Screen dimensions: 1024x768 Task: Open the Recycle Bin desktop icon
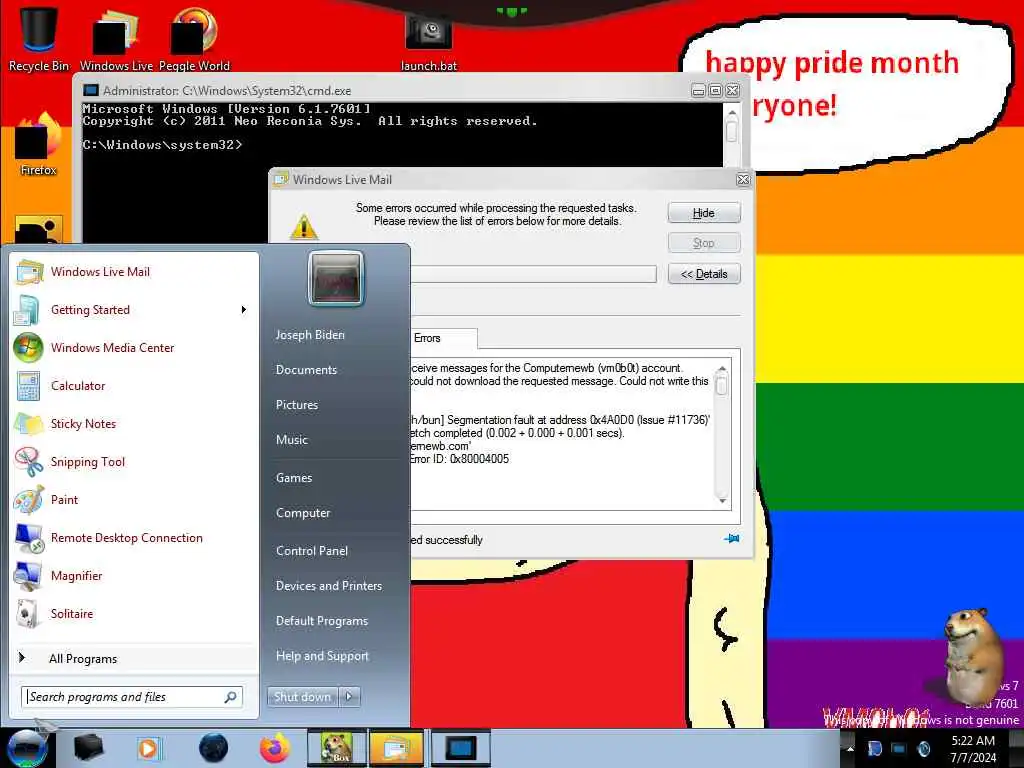click(x=39, y=38)
